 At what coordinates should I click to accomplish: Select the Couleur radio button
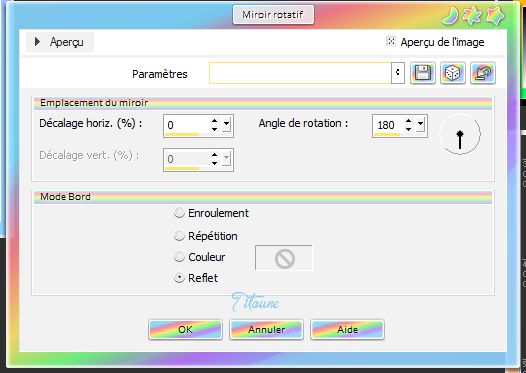coord(179,257)
